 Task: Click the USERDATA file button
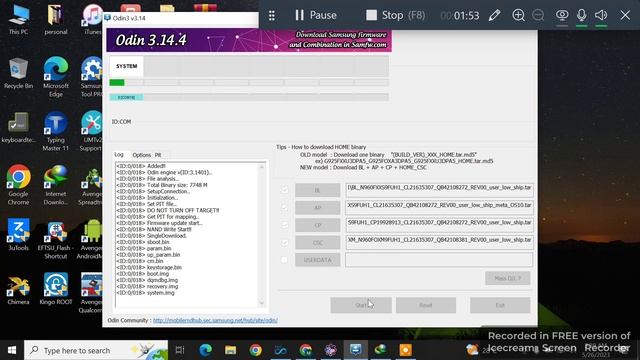click(318, 260)
